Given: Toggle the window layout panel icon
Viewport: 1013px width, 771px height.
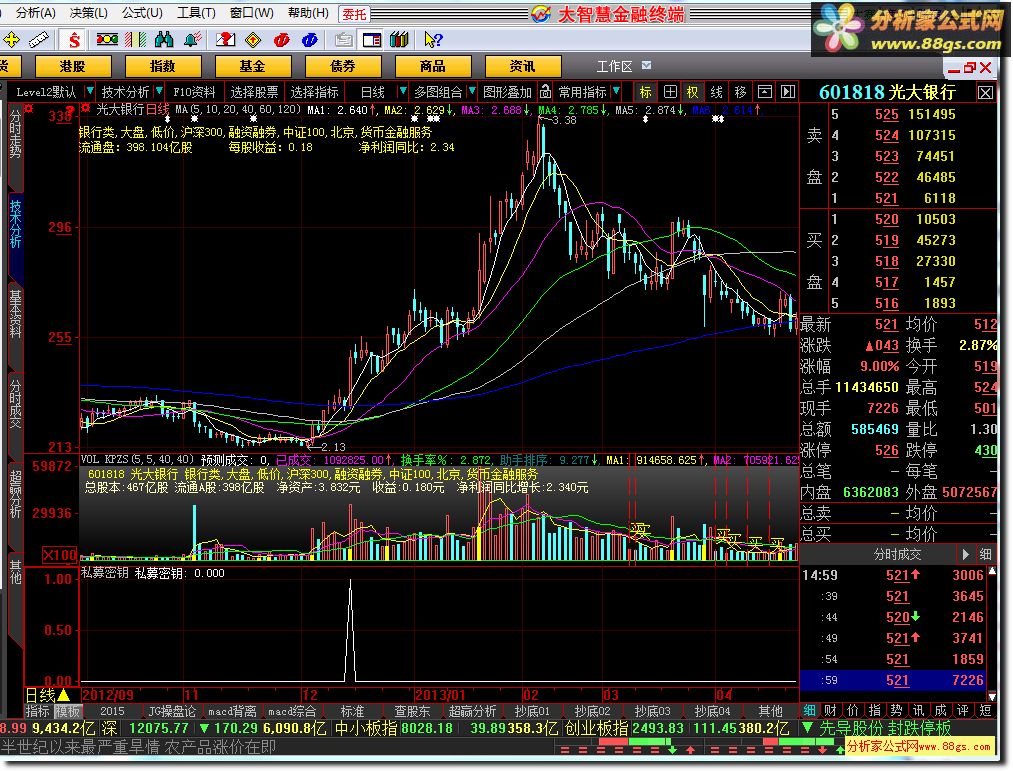Looking at the screenshot, I should [371, 40].
